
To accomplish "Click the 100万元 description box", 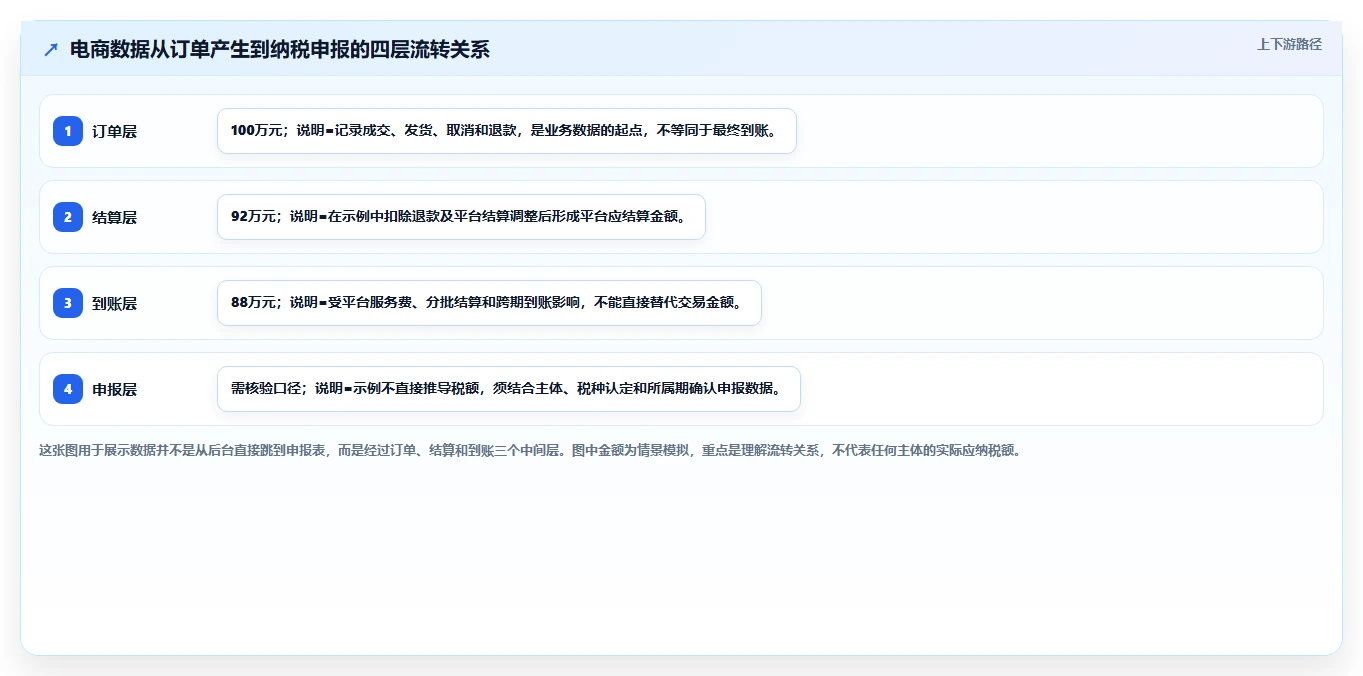I will click(507, 131).
